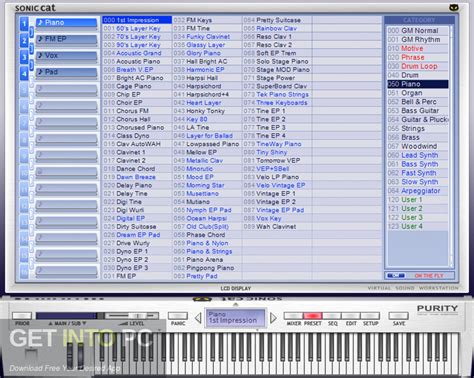Select channel number 1 button
The height and width of the screenshot is (378, 474).
pos(24,24)
